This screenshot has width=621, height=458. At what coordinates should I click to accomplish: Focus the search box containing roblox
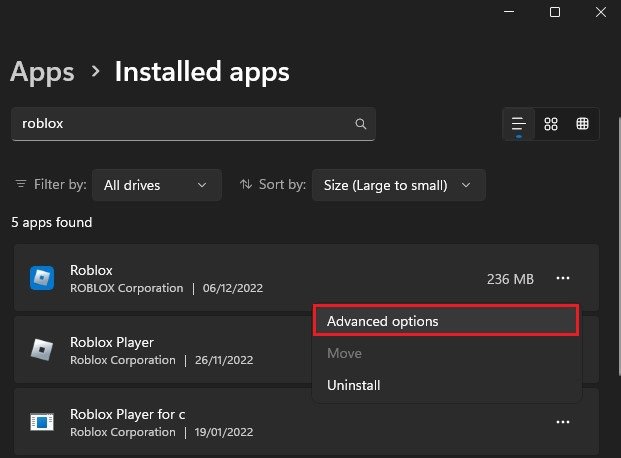tap(180, 124)
